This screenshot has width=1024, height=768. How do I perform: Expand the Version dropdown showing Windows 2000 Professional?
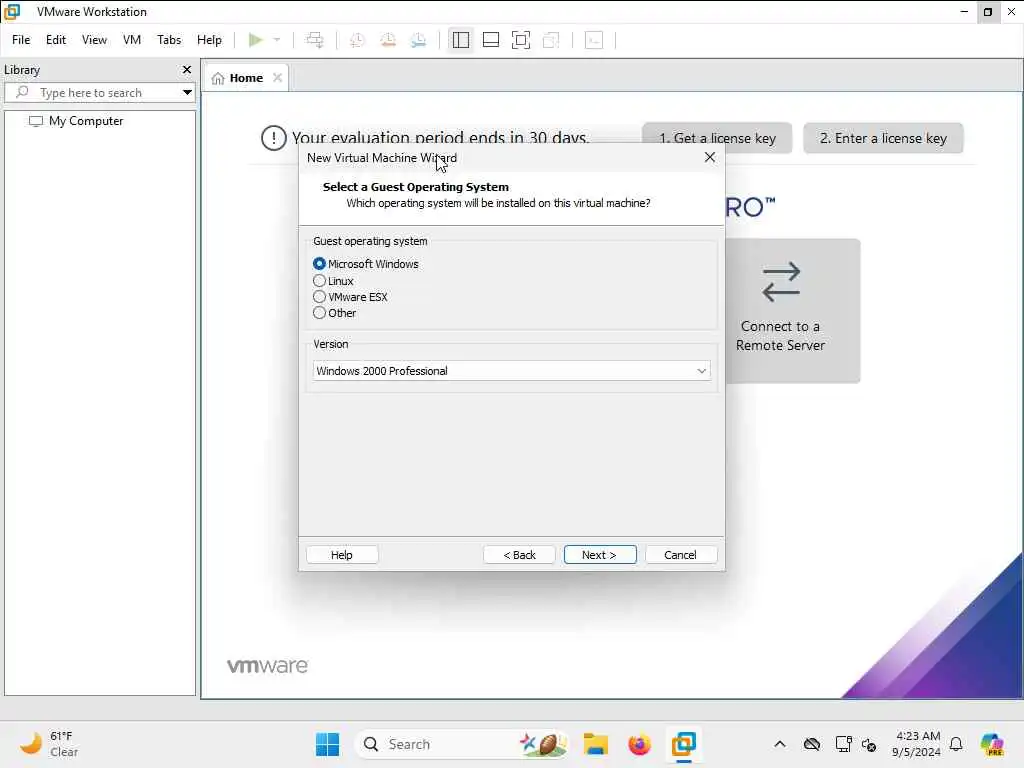(x=511, y=371)
